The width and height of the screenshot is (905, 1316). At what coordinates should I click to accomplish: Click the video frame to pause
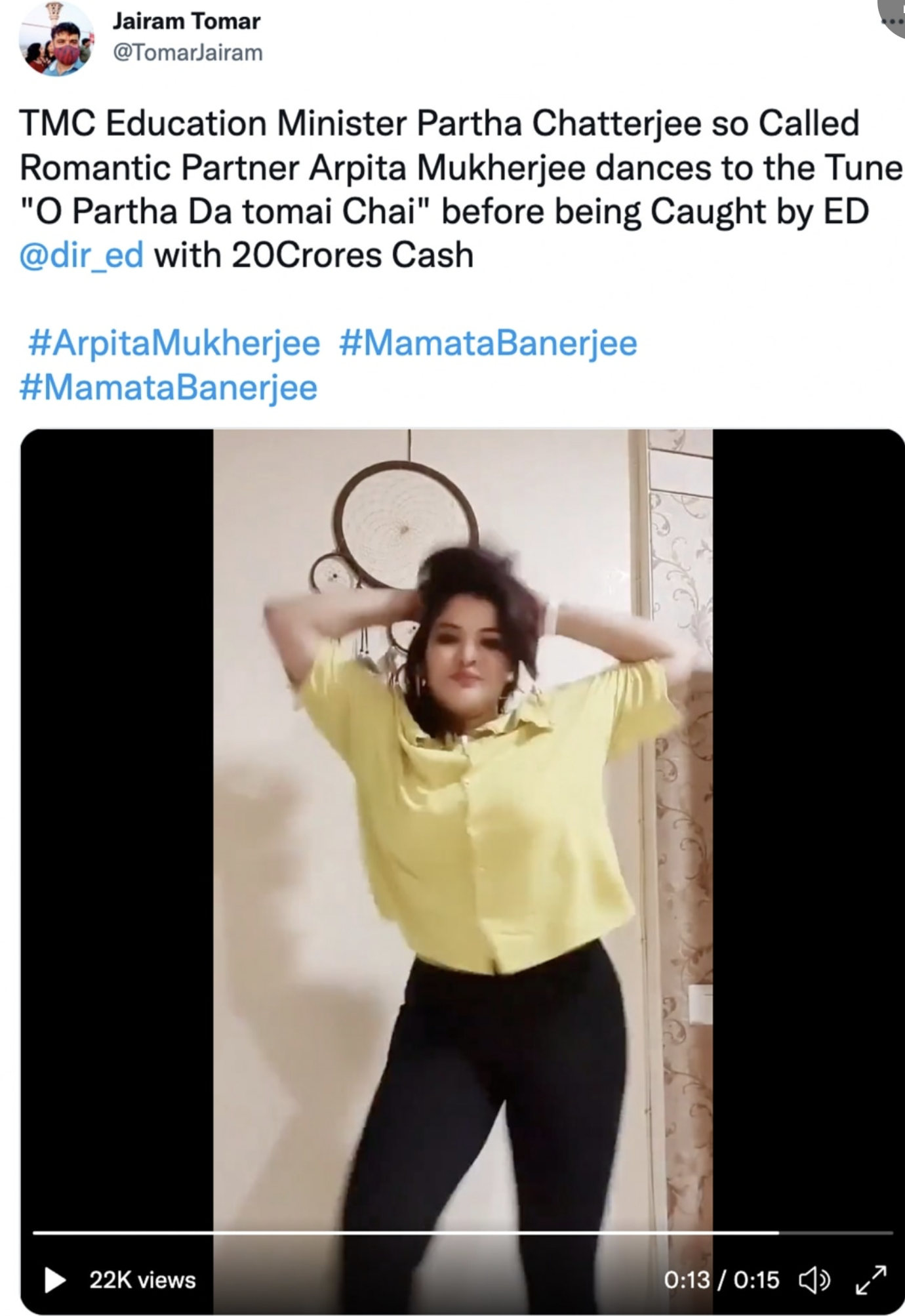pyautogui.click(x=463, y=827)
